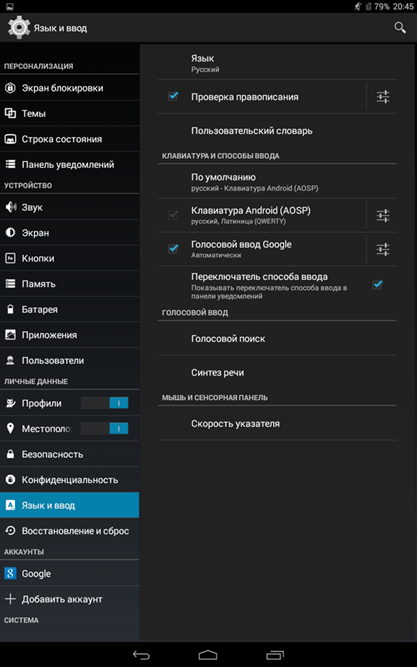This screenshot has height=667, width=417.
Task: Choose default keyboard under По умолчанию
Action: point(277,182)
